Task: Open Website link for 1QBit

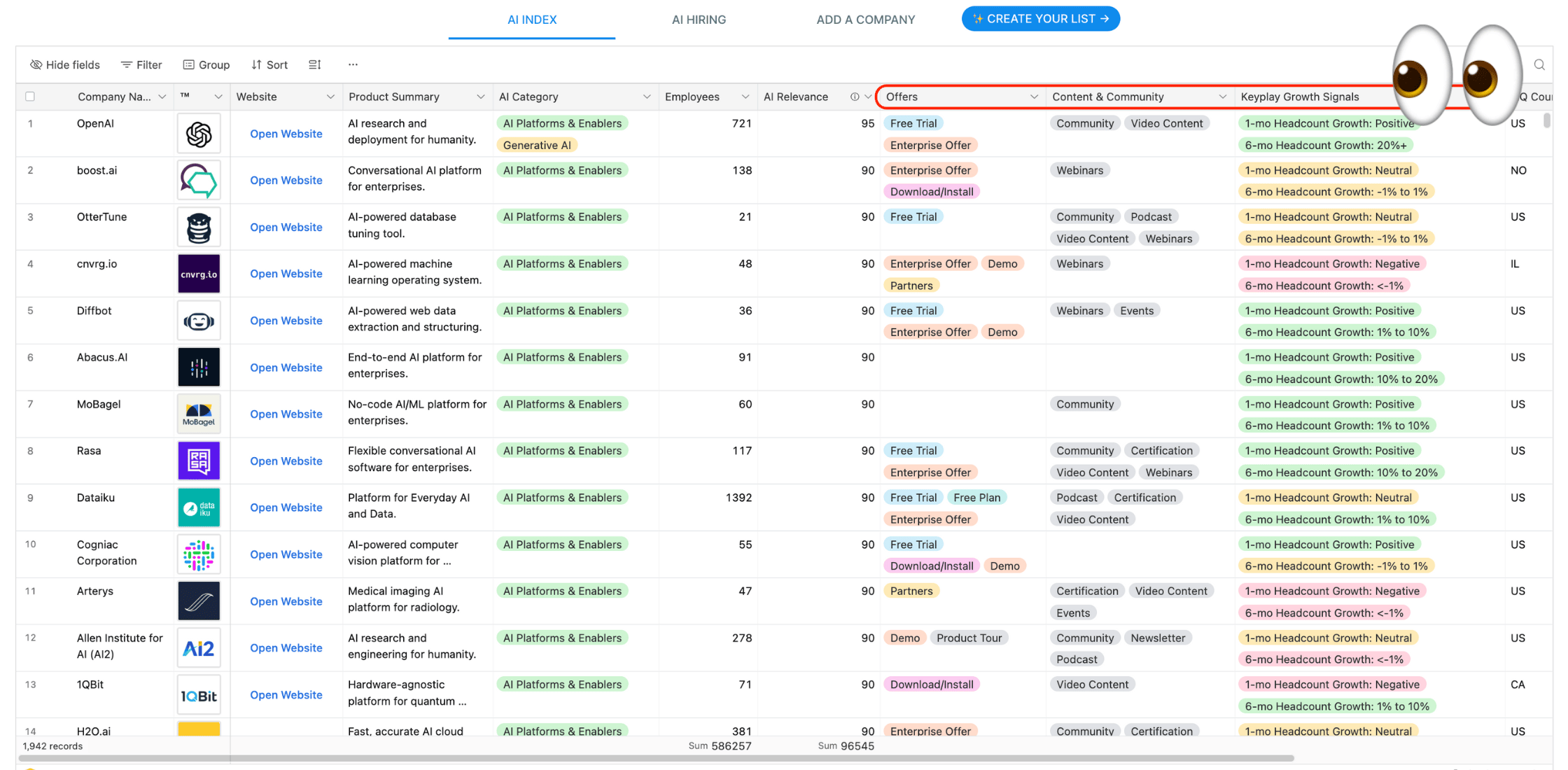Action: tap(286, 695)
